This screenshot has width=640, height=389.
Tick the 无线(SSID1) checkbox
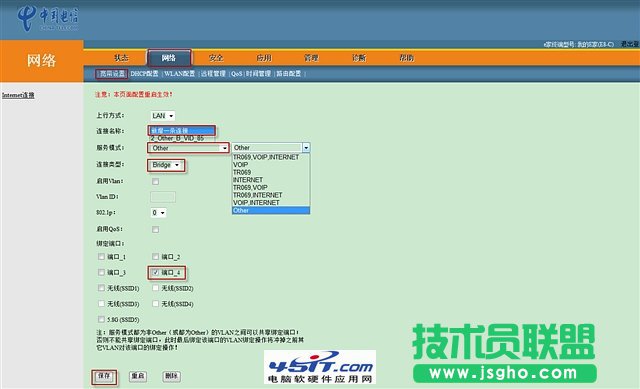(x=101, y=288)
